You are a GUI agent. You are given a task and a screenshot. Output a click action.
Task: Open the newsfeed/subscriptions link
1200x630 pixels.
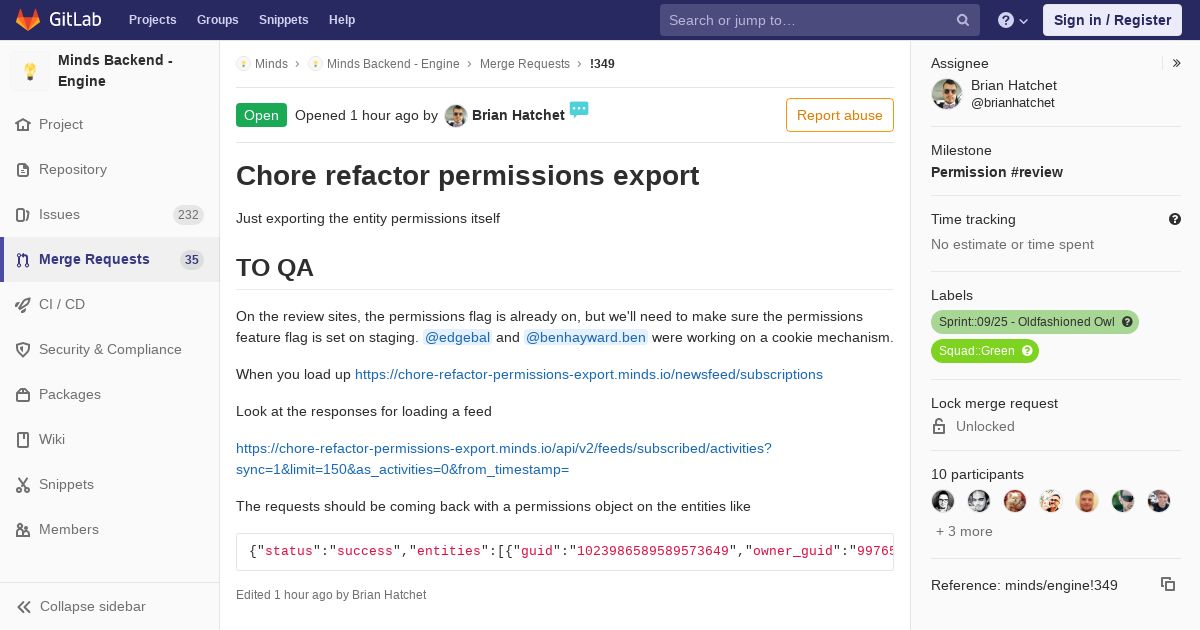[589, 374]
